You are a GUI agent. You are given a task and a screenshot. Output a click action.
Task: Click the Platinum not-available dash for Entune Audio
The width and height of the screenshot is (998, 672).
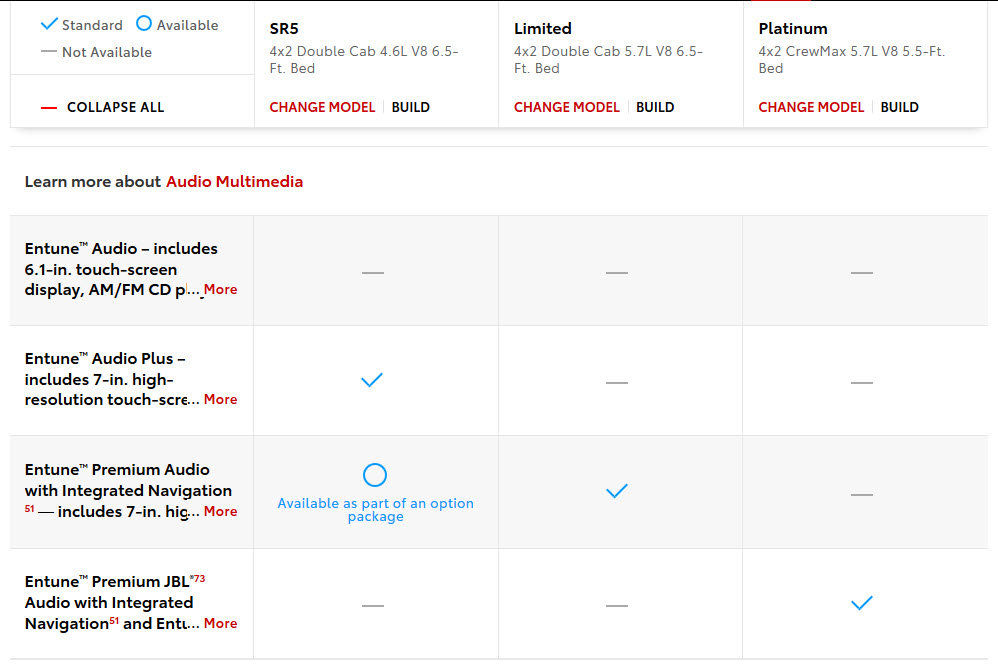coord(862,272)
